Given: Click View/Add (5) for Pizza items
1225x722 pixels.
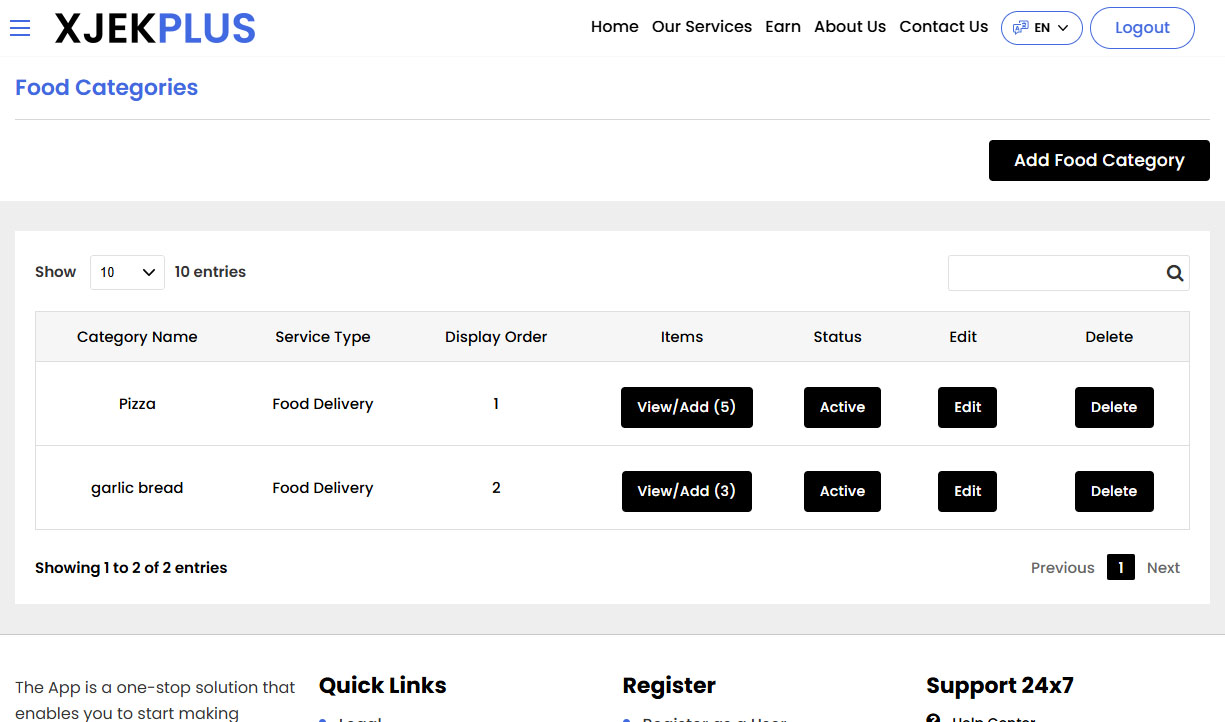Looking at the screenshot, I should [x=686, y=407].
